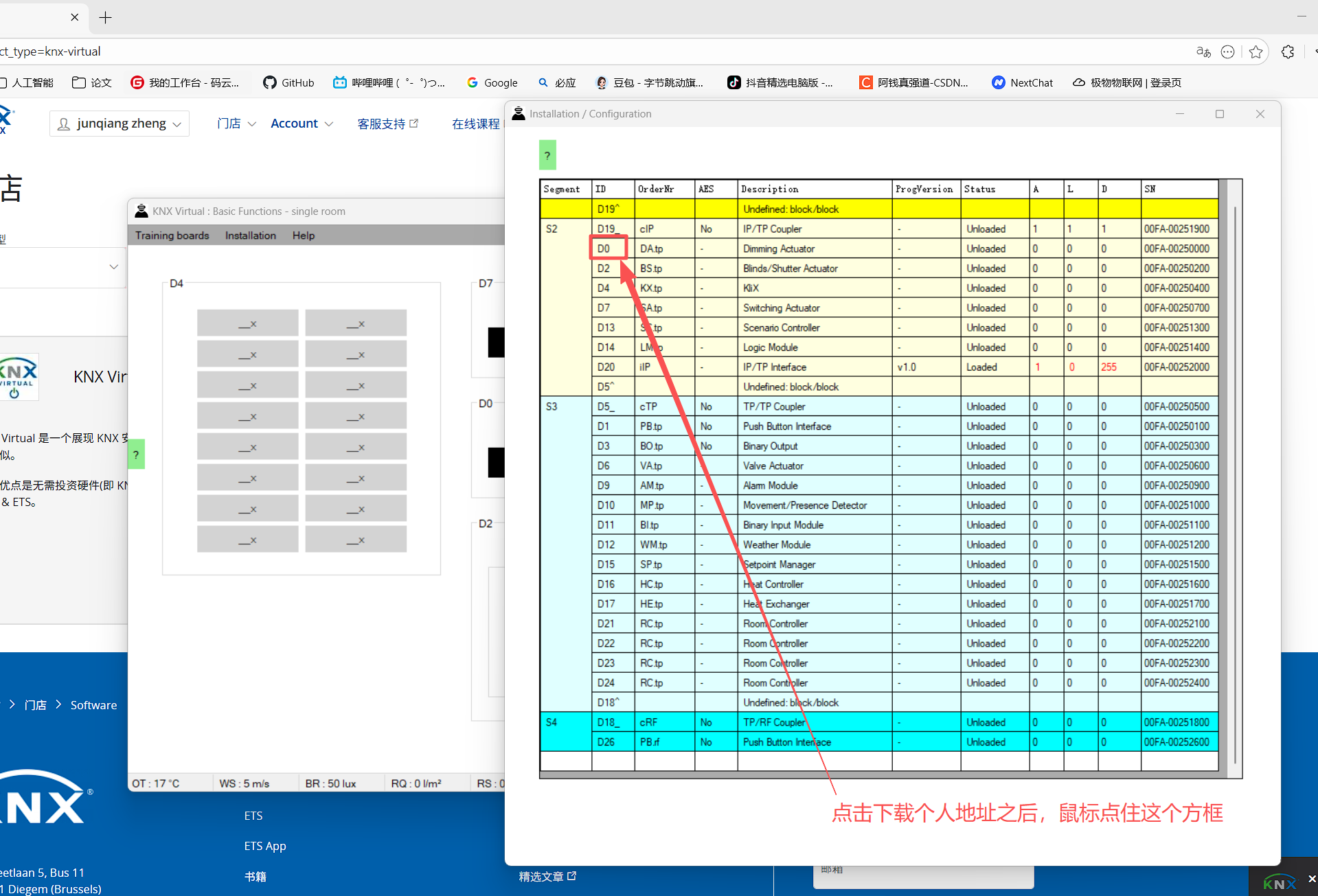Open the Google bookmark

492,82
